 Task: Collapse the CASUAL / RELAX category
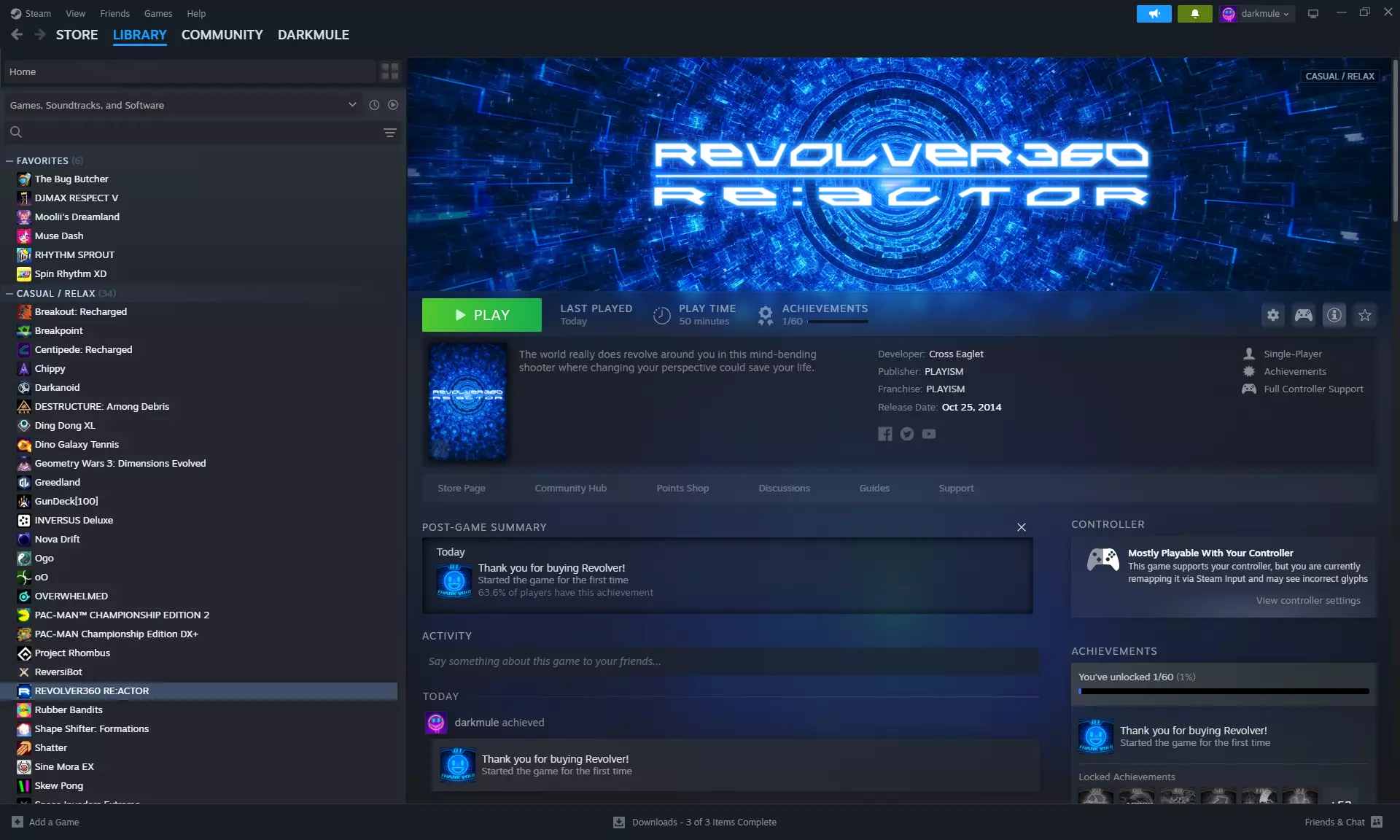pyautogui.click(x=9, y=293)
